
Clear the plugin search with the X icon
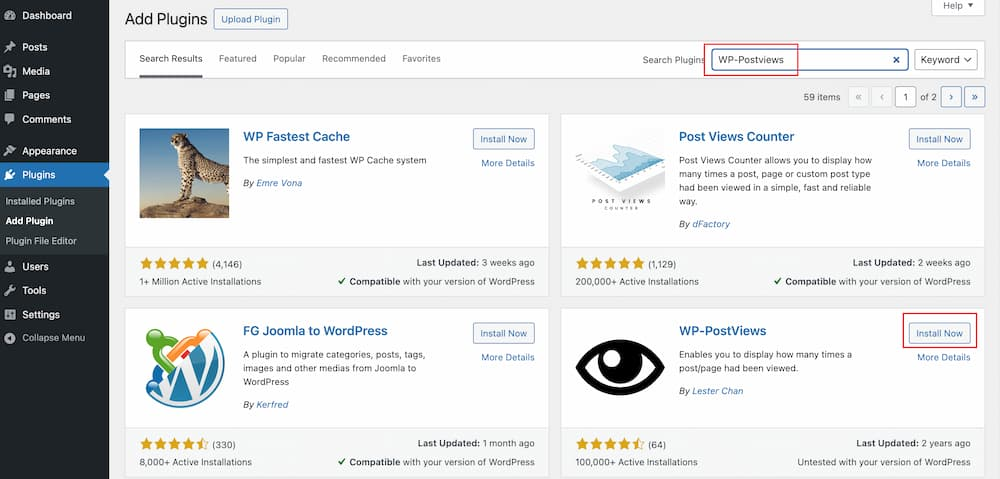pyautogui.click(x=896, y=60)
